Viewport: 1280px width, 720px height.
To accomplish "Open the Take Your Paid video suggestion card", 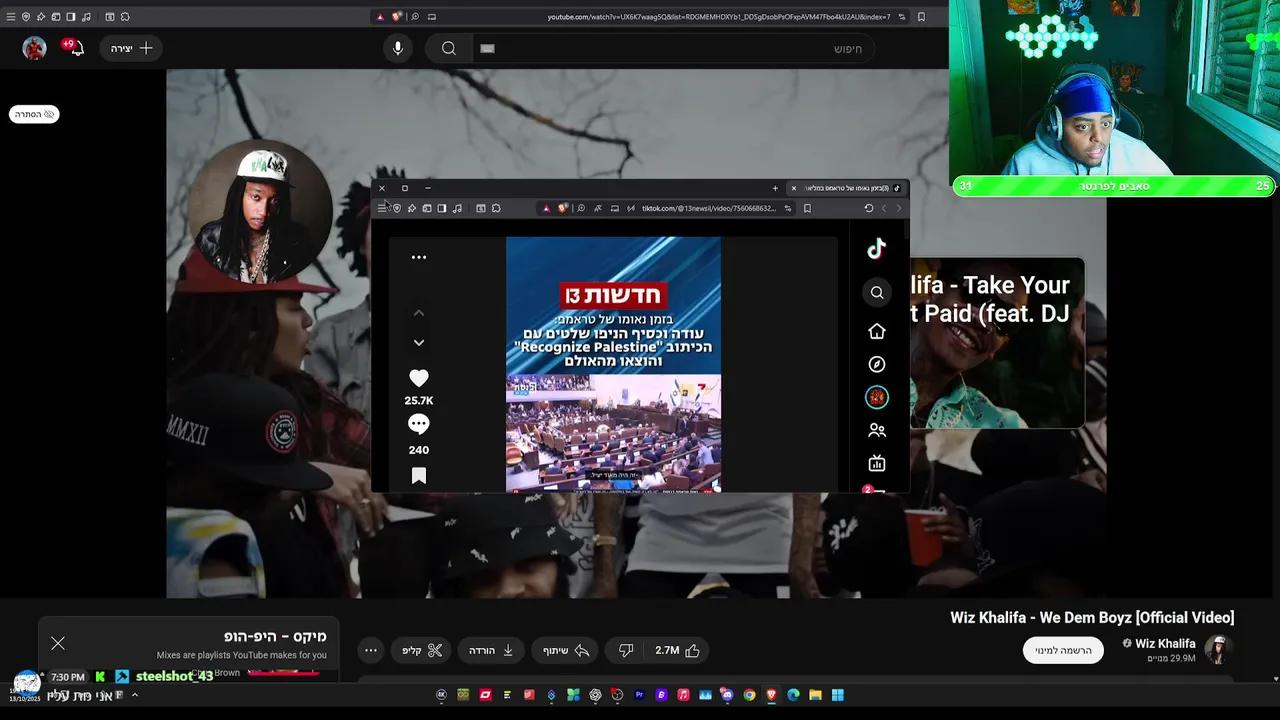I will (x=997, y=343).
